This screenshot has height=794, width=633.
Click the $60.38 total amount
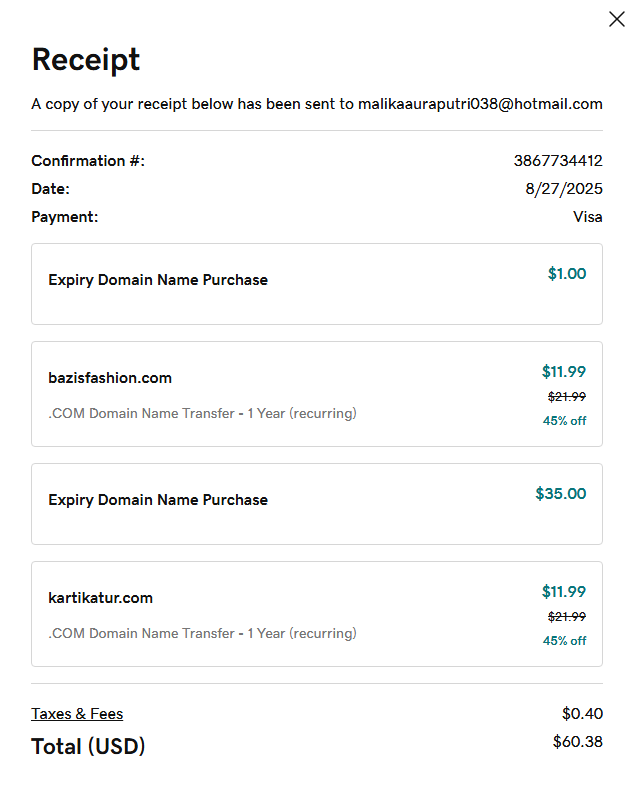click(578, 741)
